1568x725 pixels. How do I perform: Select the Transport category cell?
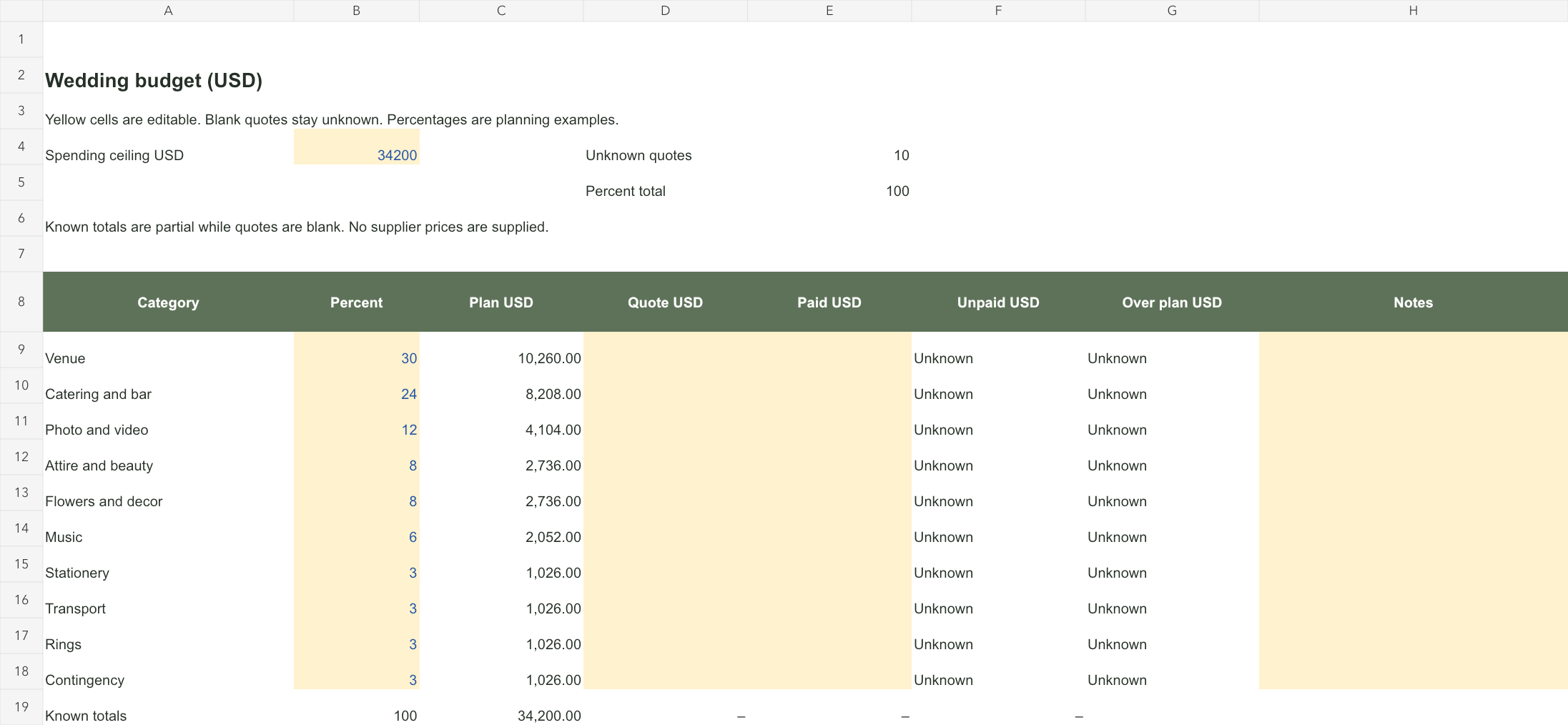[168, 600]
